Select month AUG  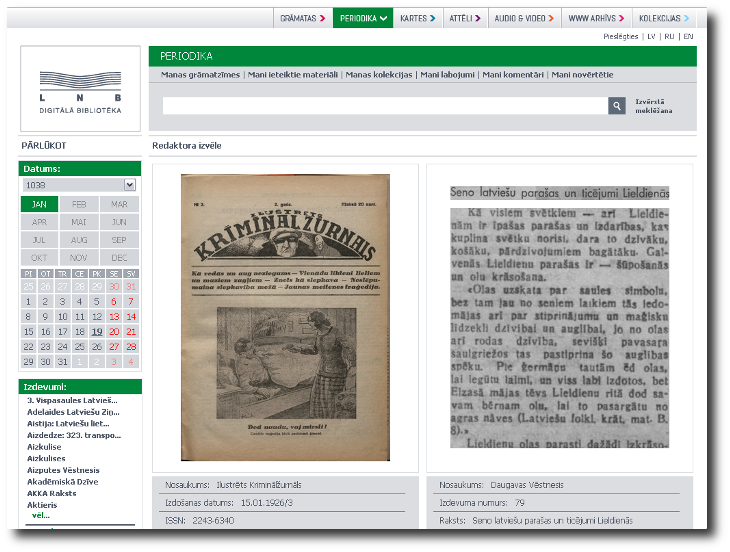tap(79, 240)
